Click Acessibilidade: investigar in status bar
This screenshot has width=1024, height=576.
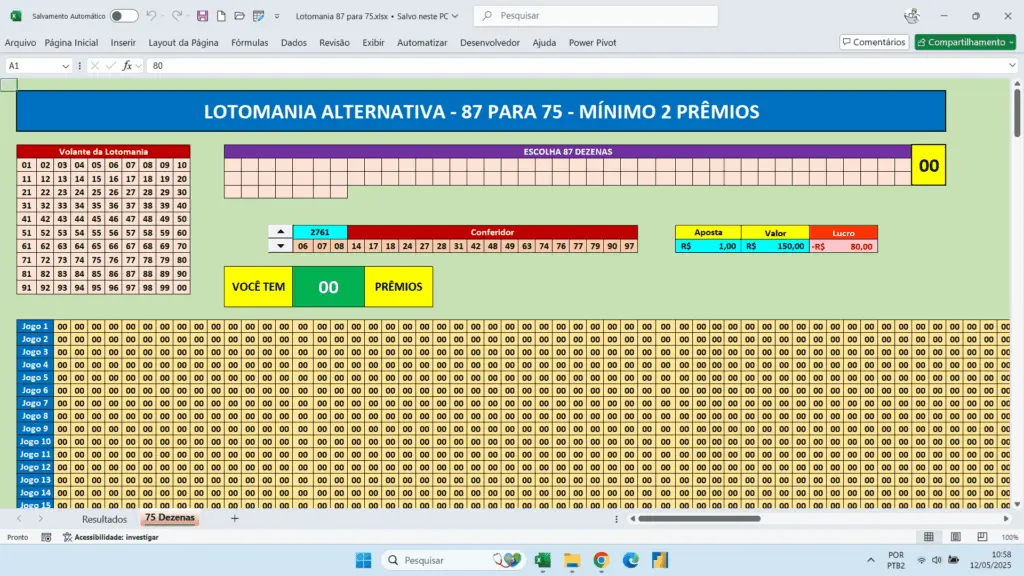pos(111,537)
